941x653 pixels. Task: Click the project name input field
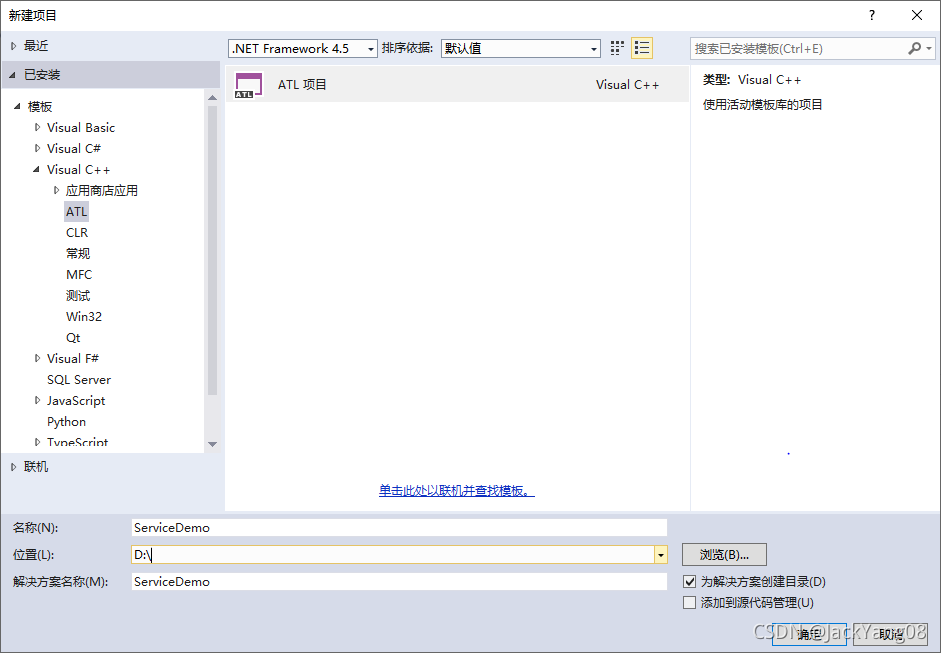point(399,528)
